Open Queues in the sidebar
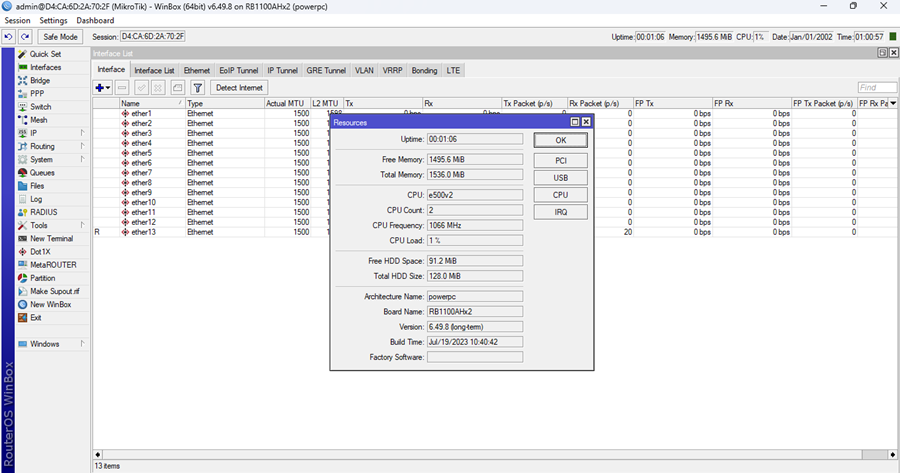900x473 pixels. [42, 173]
